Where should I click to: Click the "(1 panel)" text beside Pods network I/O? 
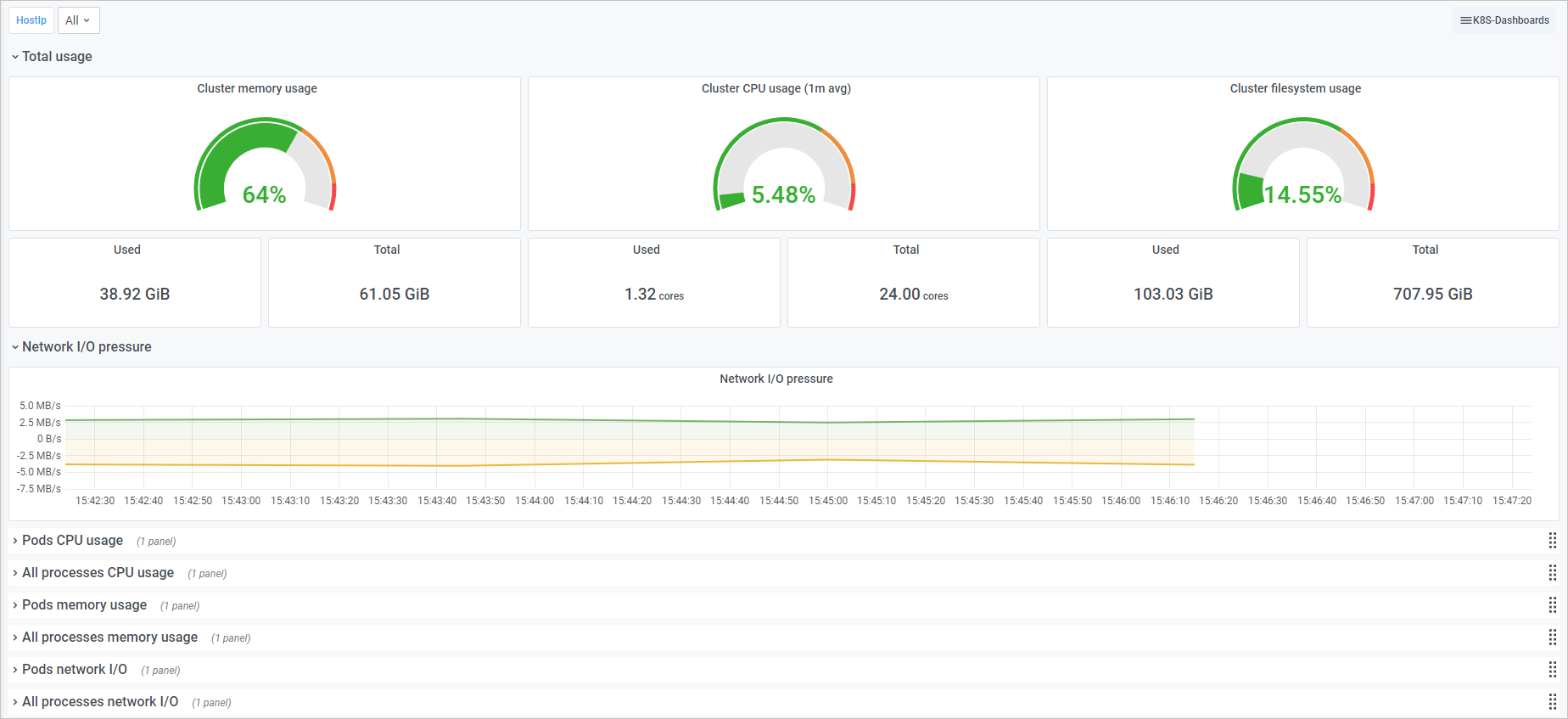click(x=160, y=671)
